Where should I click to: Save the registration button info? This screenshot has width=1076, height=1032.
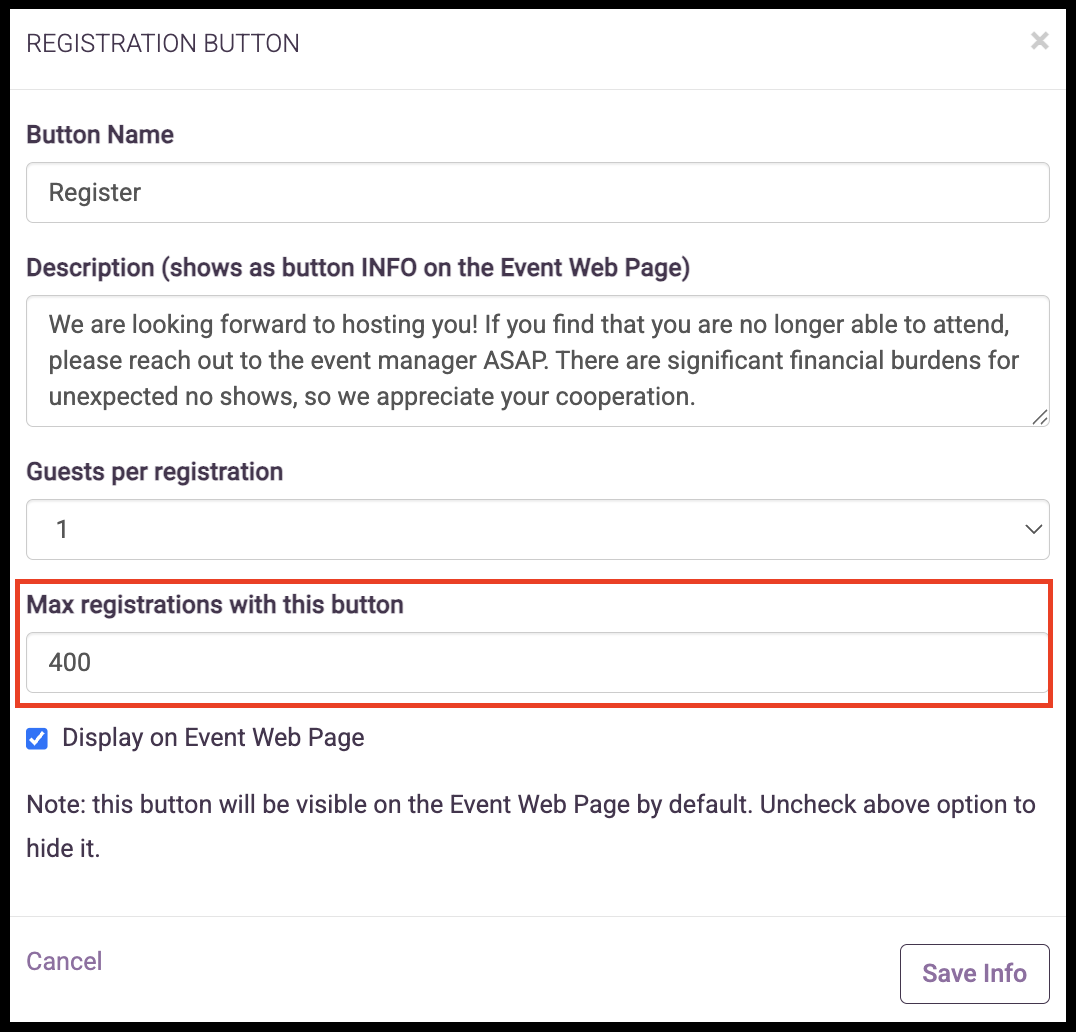pos(974,974)
